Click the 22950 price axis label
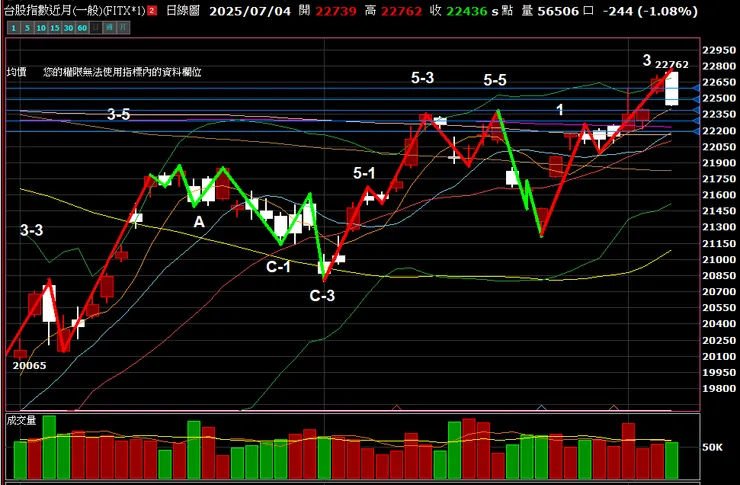Viewport: 740px width, 485px height. (x=719, y=50)
